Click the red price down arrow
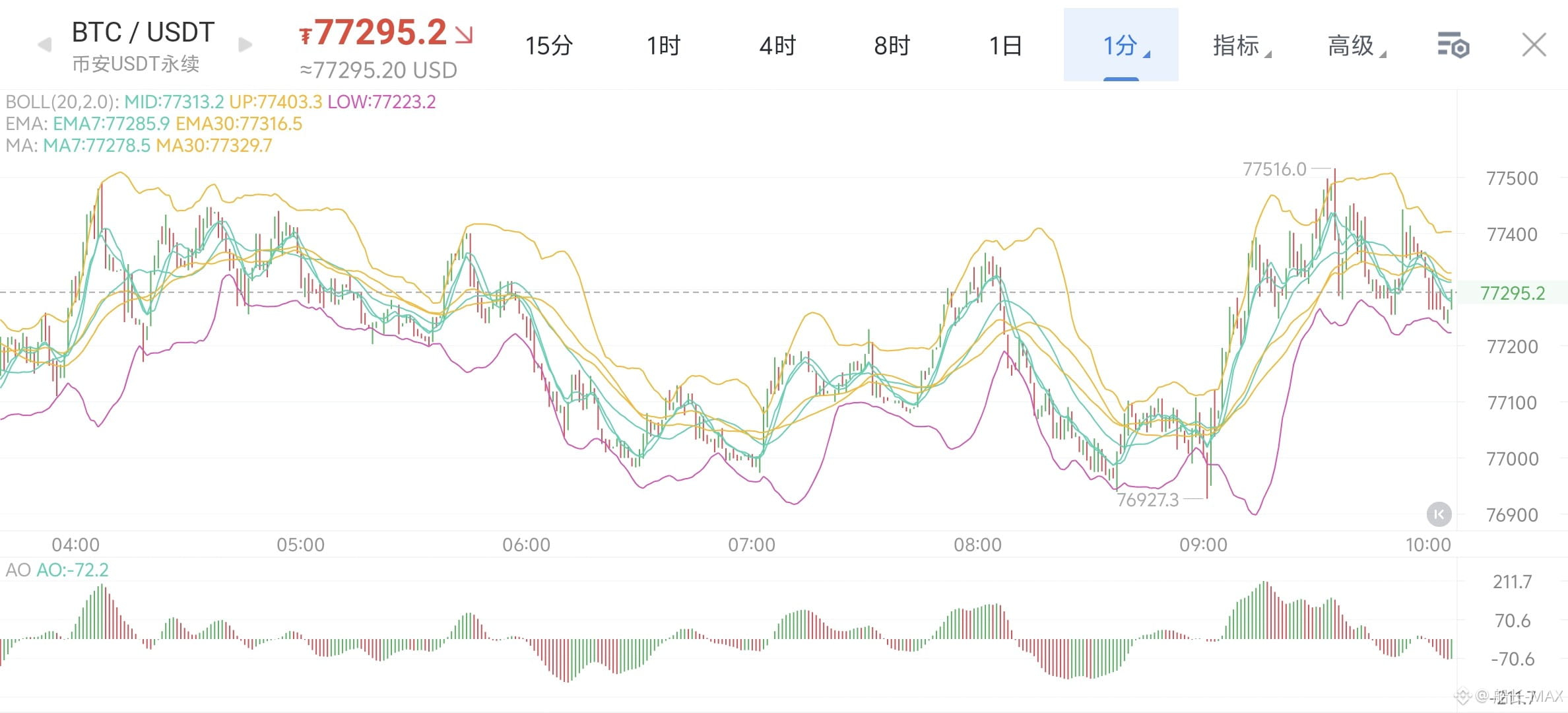This screenshot has width=1568, height=713. point(465,34)
